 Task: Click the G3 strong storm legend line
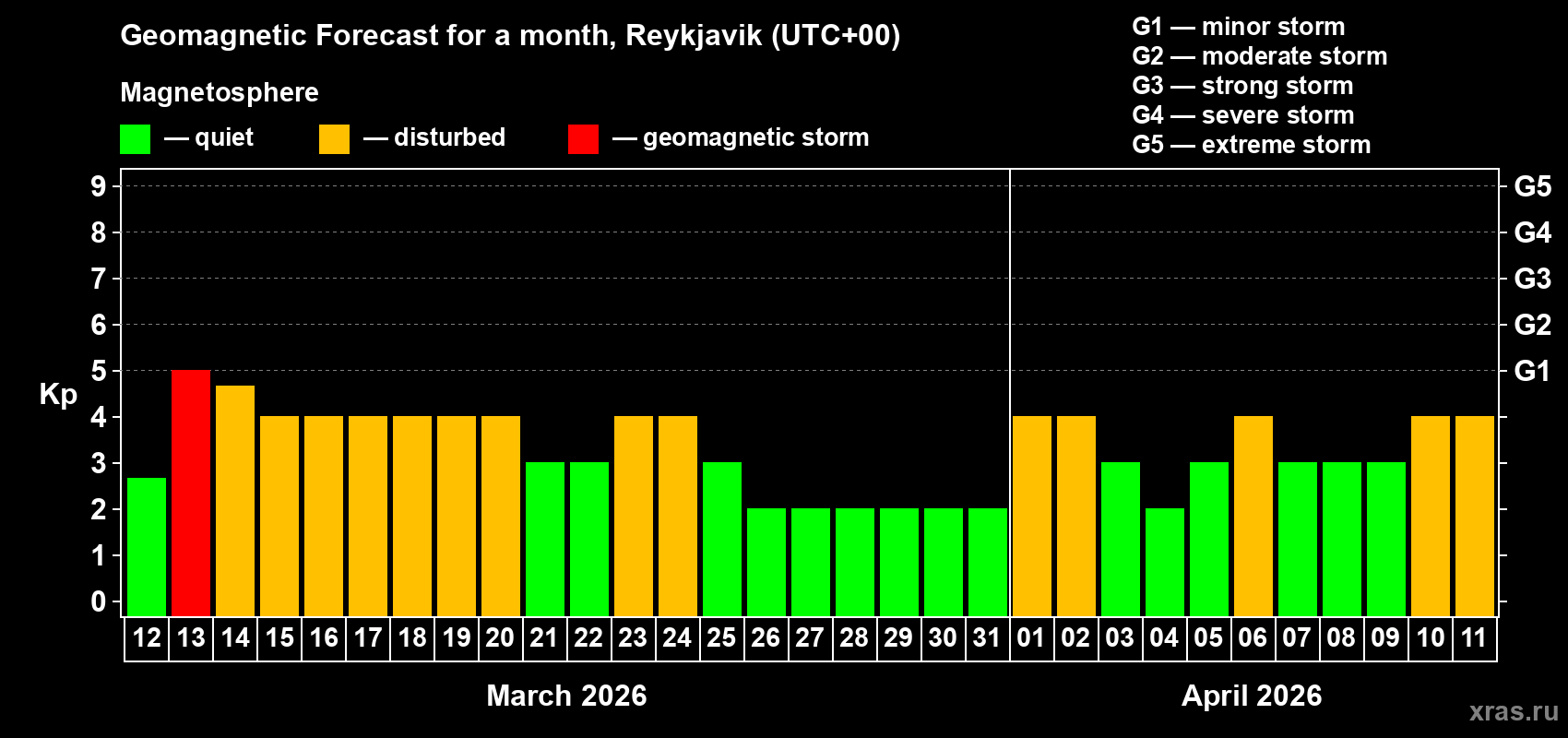point(1242,86)
